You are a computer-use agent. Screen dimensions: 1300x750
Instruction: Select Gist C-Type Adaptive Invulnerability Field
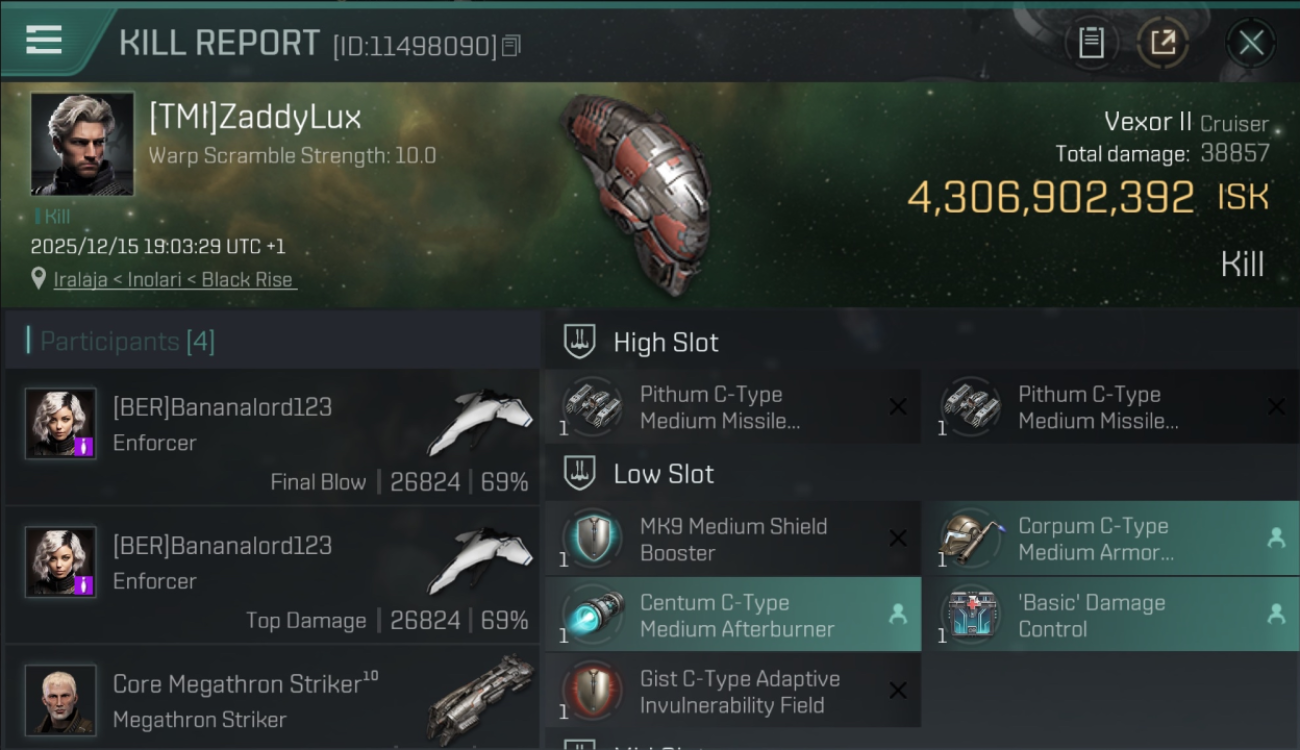tap(733, 691)
